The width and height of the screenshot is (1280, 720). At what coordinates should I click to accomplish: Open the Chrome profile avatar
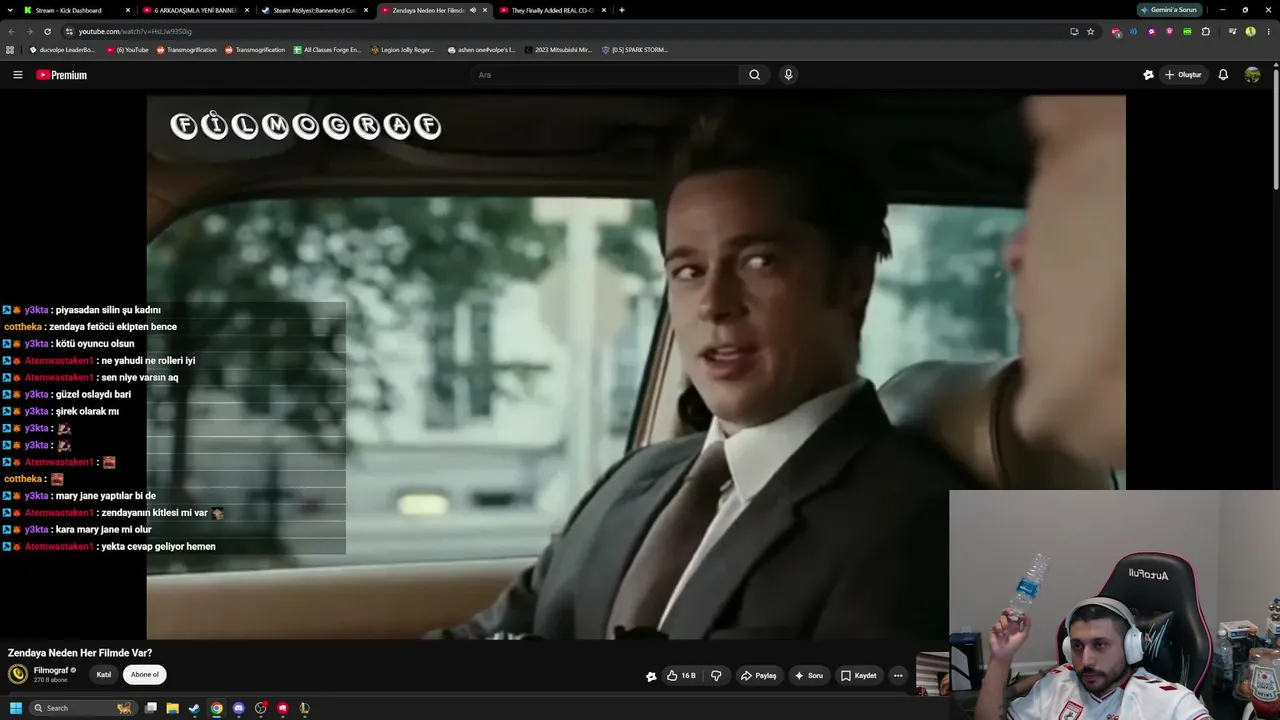[1250, 31]
